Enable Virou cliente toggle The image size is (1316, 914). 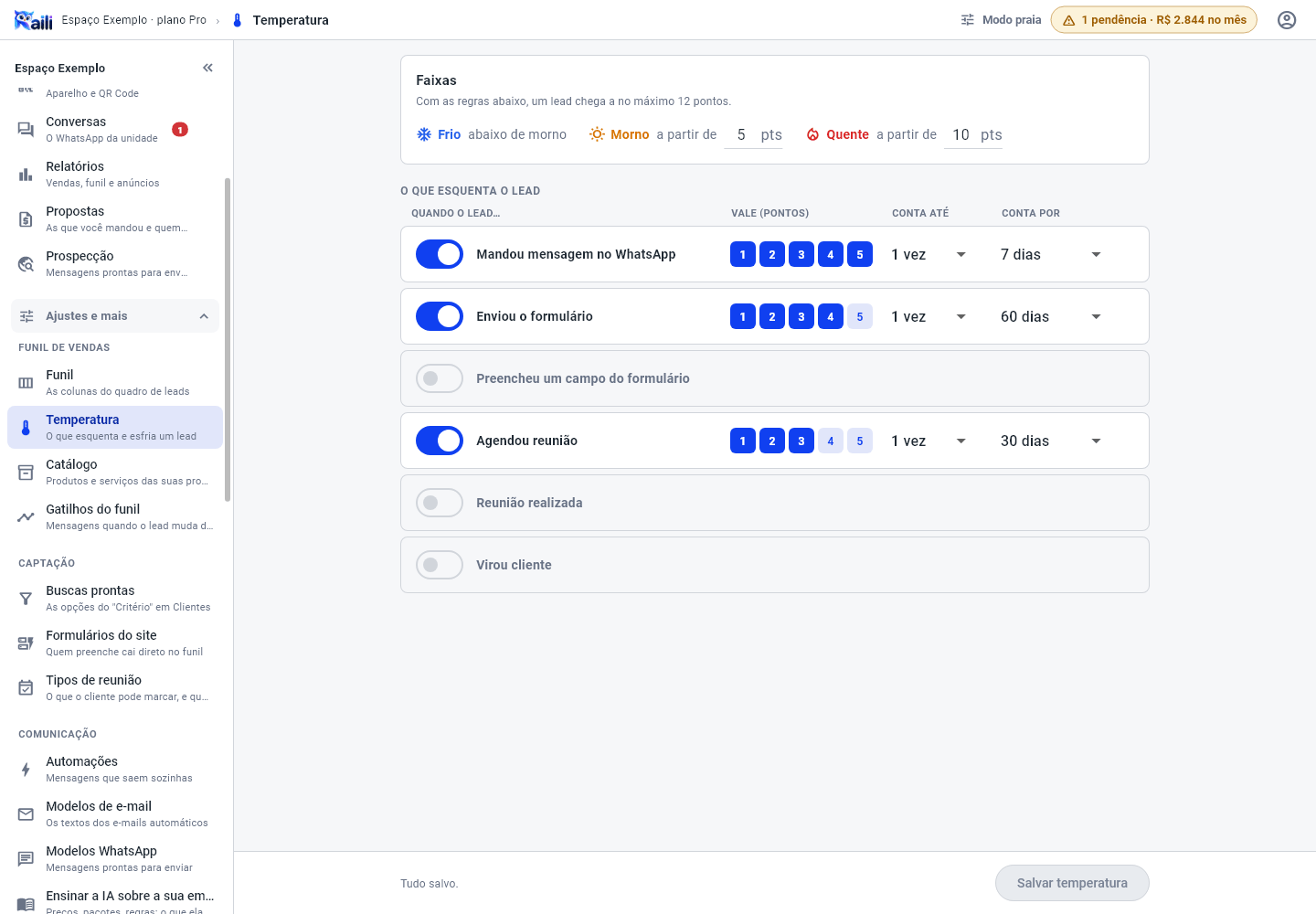[x=440, y=565]
